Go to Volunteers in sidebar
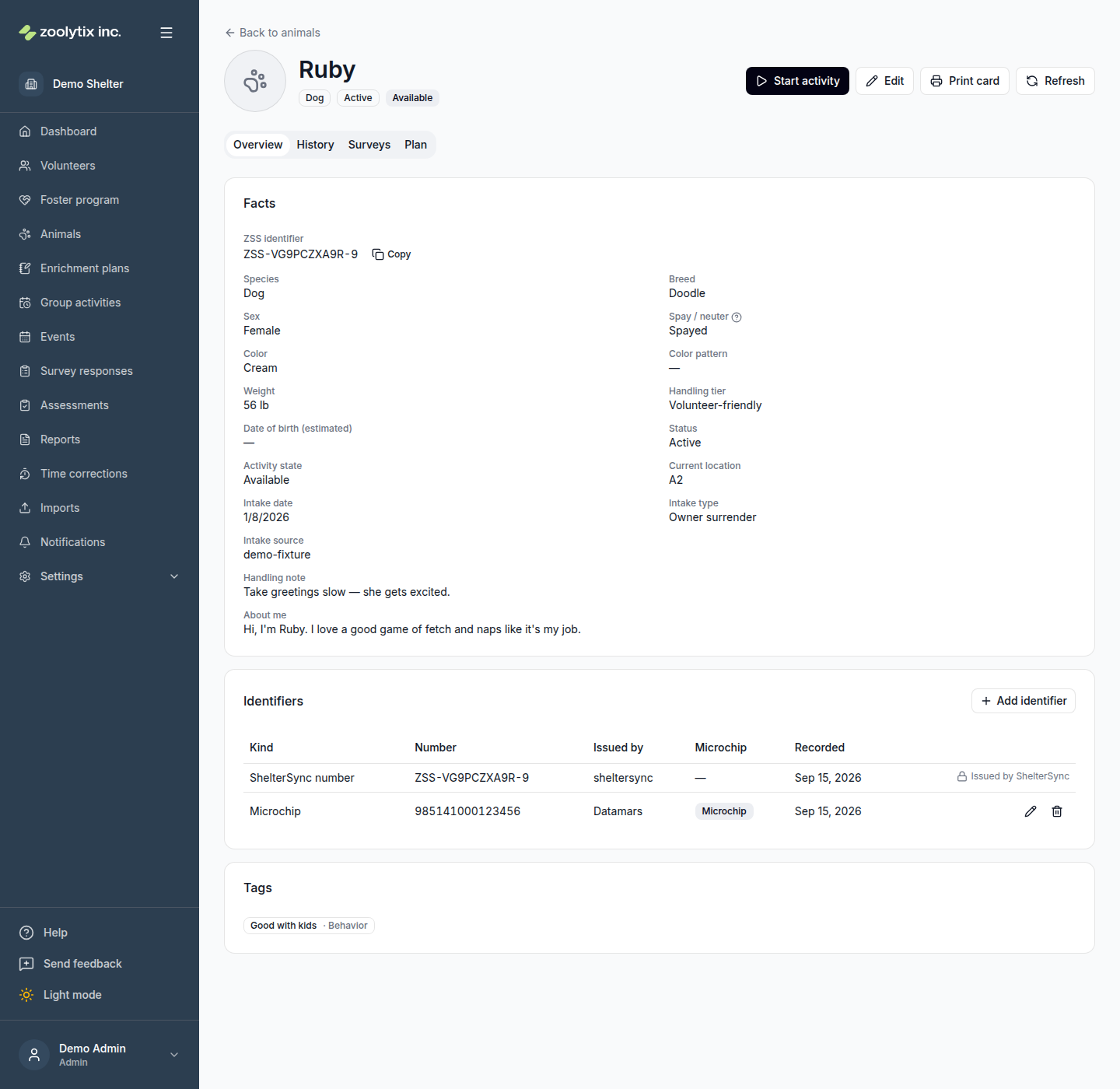This screenshot has height=1089, width=1120. pyautogui.click(x=100, y=166)
